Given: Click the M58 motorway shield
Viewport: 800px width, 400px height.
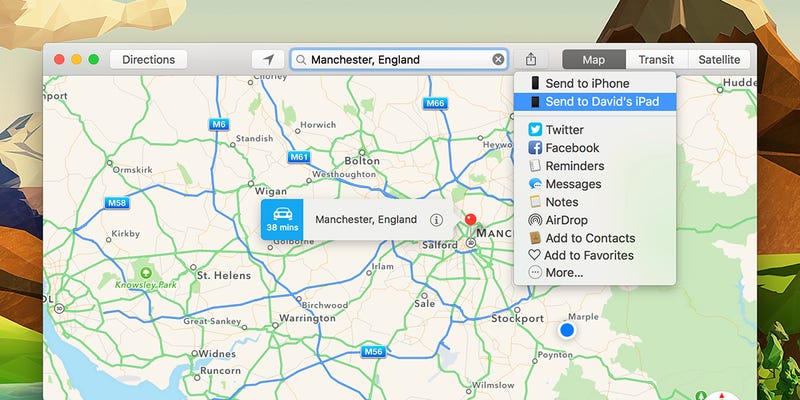Looking at the screenshot, I should coord(117,203).
